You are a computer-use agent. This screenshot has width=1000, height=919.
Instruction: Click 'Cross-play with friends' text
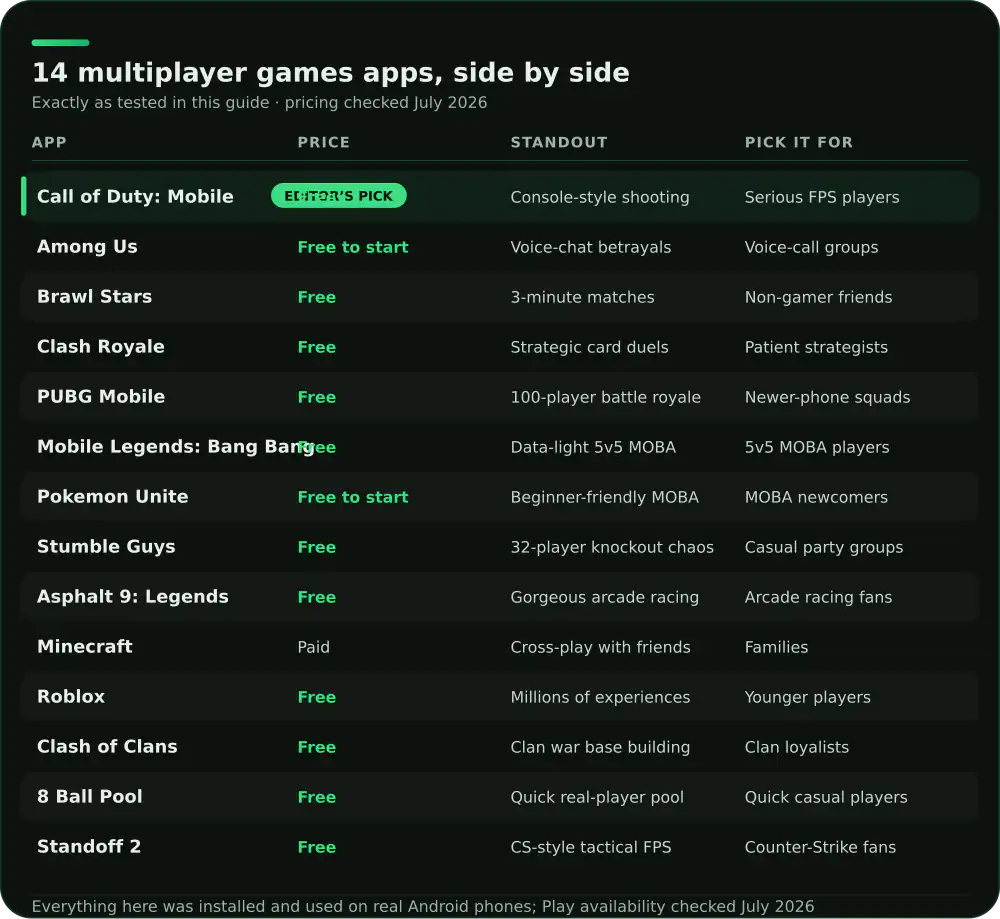[600, 647]
